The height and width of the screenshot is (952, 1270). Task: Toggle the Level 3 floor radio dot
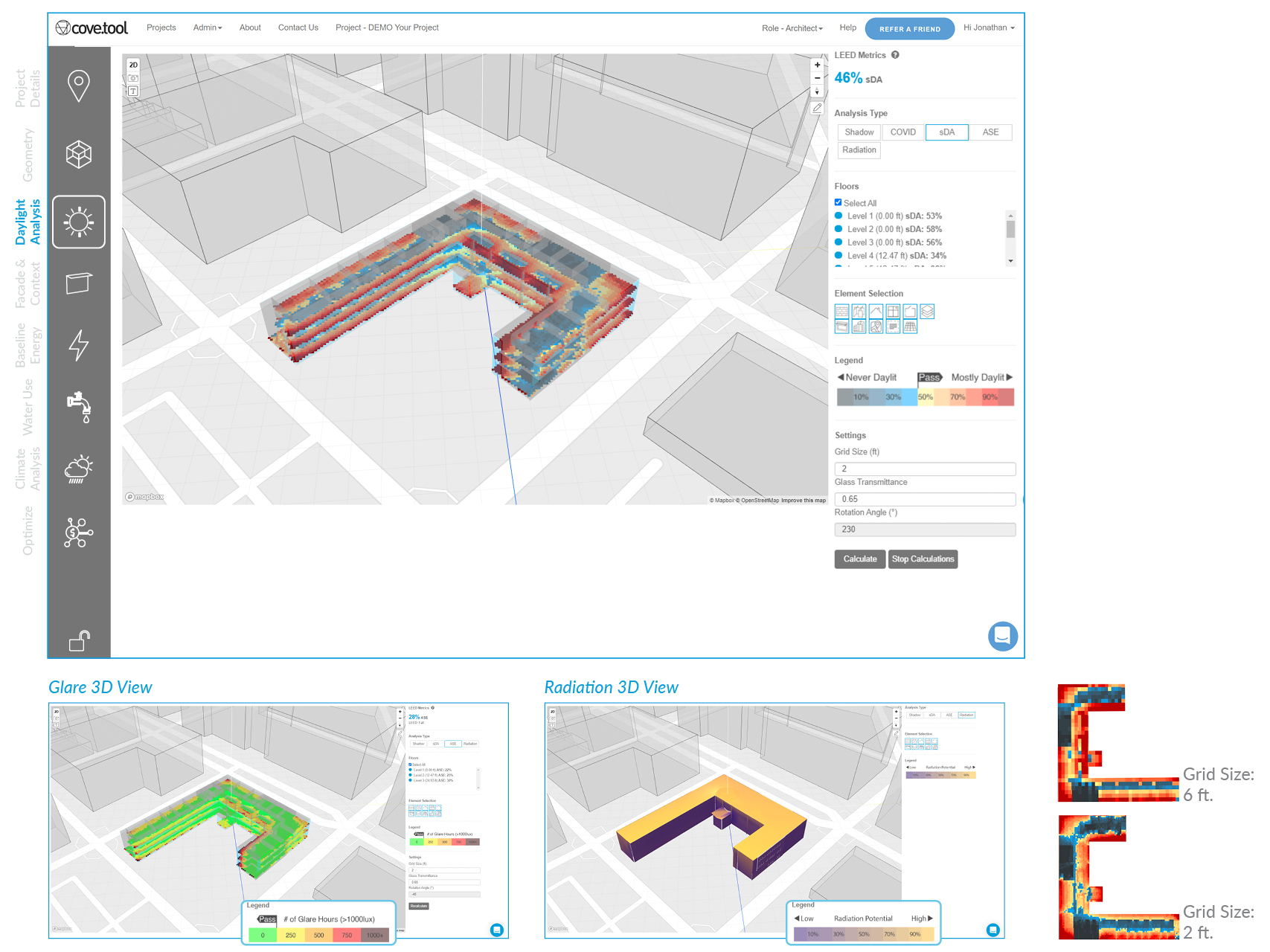coord(838,242)
